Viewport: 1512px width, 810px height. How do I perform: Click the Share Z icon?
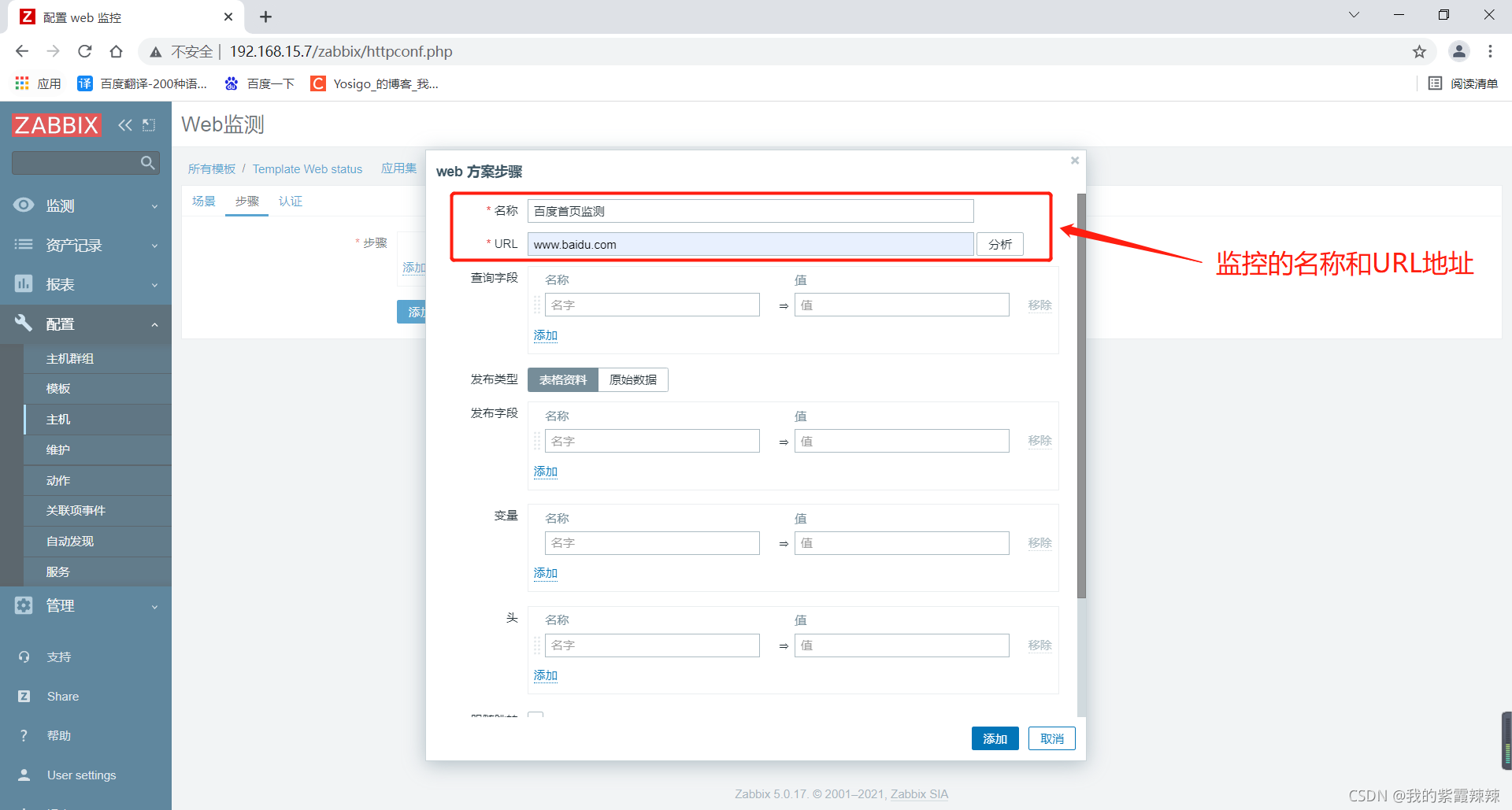pos(24,696)
